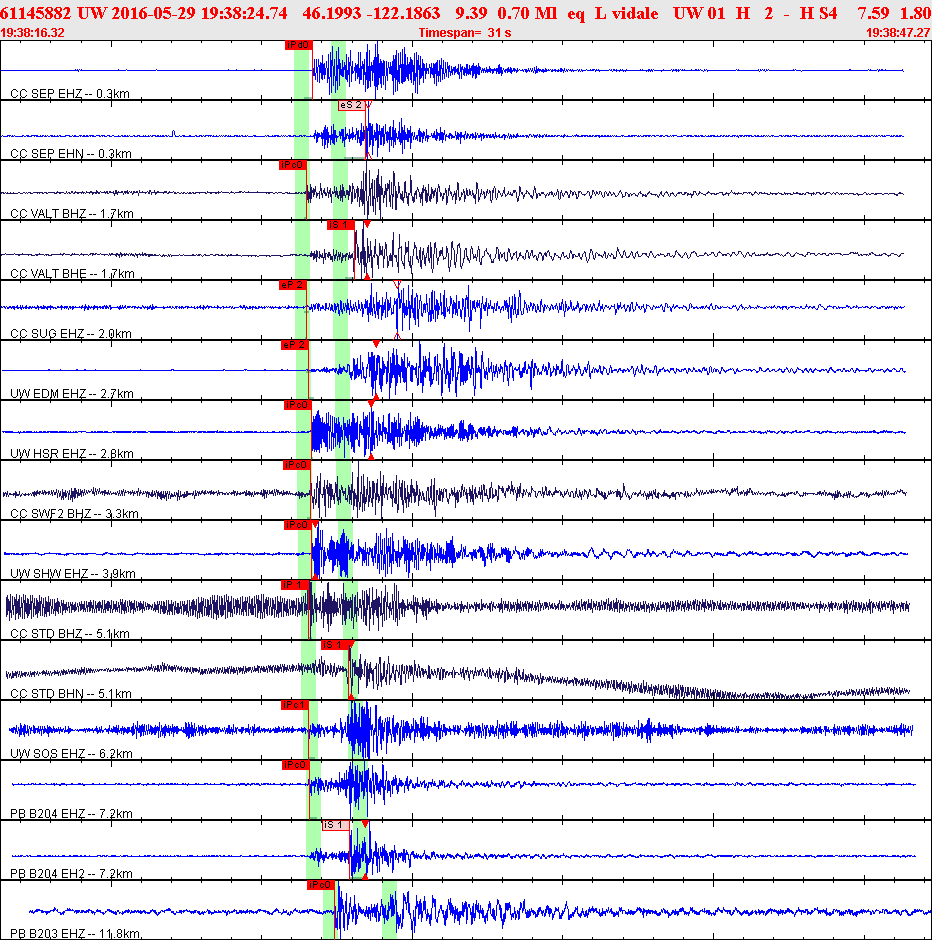Image resolution: width=932 pixels, height=940 pixels.
Task: Click the 'PB B203 EHZ -- 11.8km' label
Action: (76, 933)
